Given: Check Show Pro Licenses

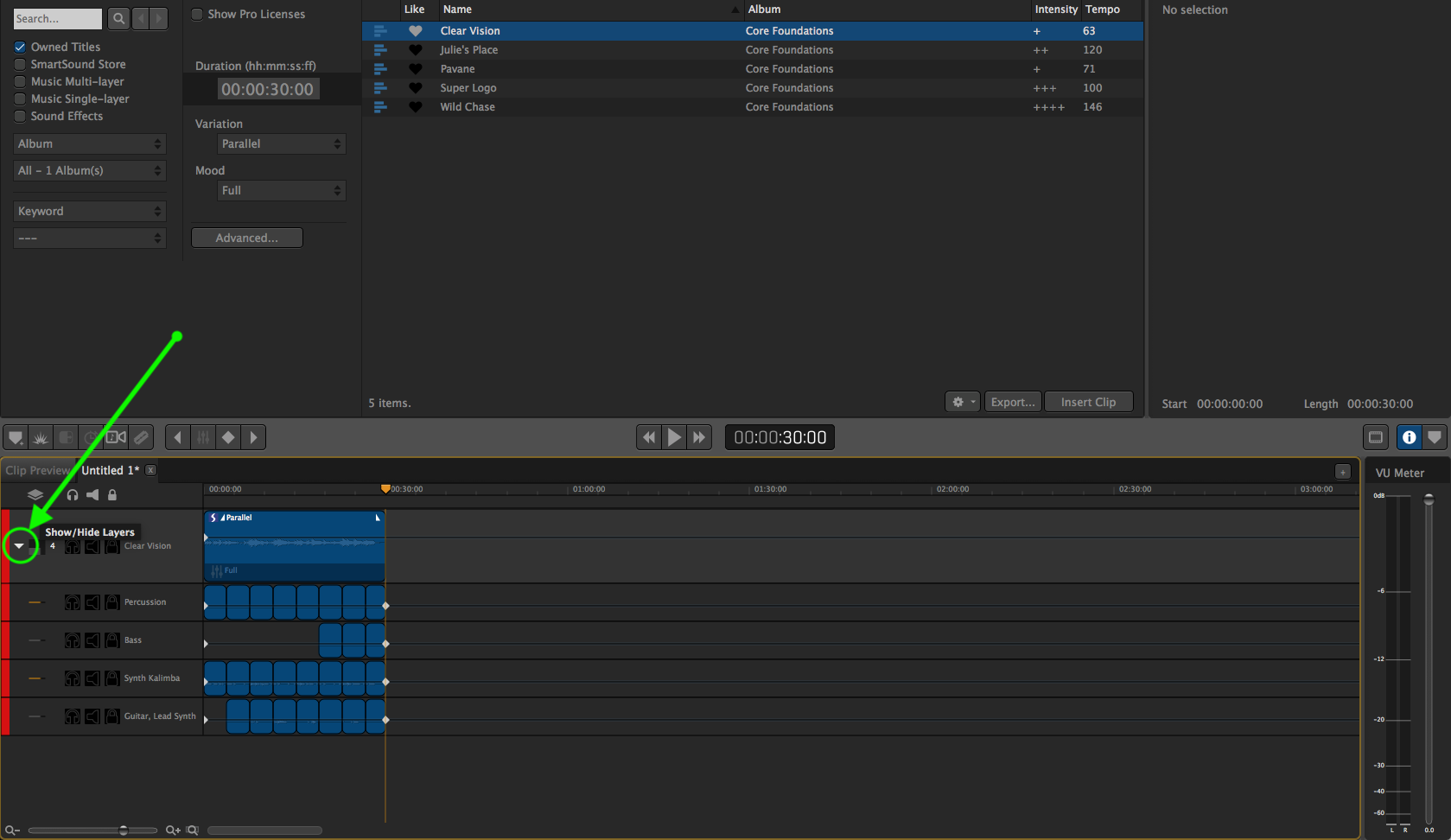Looking at the screenshot, I should coord(197,14).
